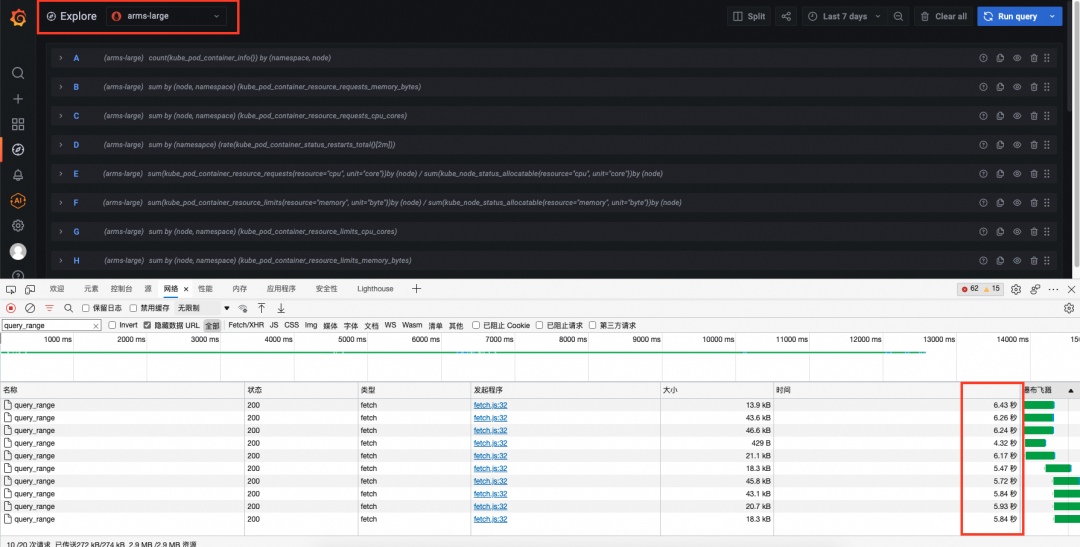The height and width of the screenshot is (547, 1080).
Task: Duplicate query C using copy icon
Action: point(1000,116)
